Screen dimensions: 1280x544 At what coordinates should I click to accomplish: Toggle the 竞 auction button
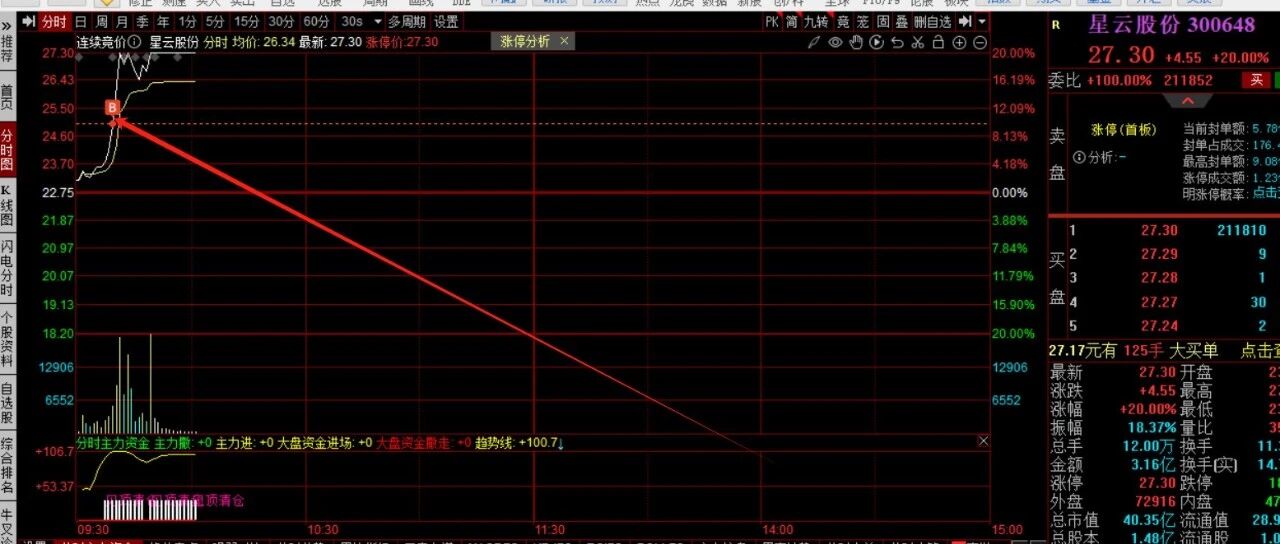(842, 21)
